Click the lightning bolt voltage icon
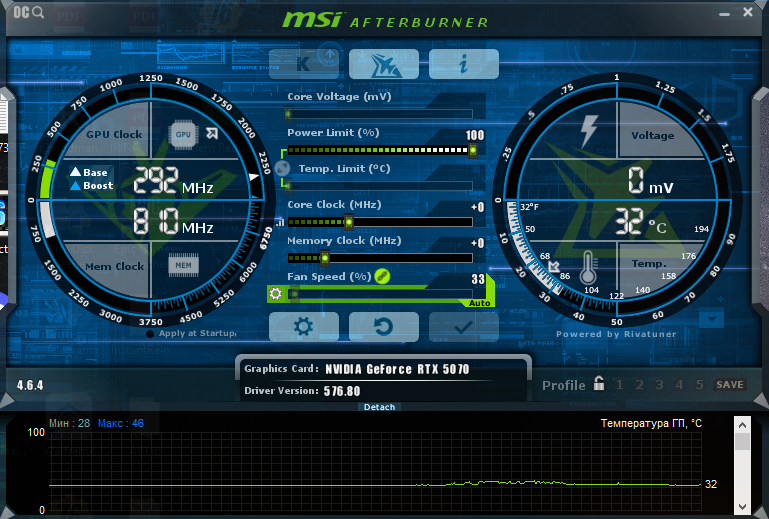 click(x=589, y=131)
